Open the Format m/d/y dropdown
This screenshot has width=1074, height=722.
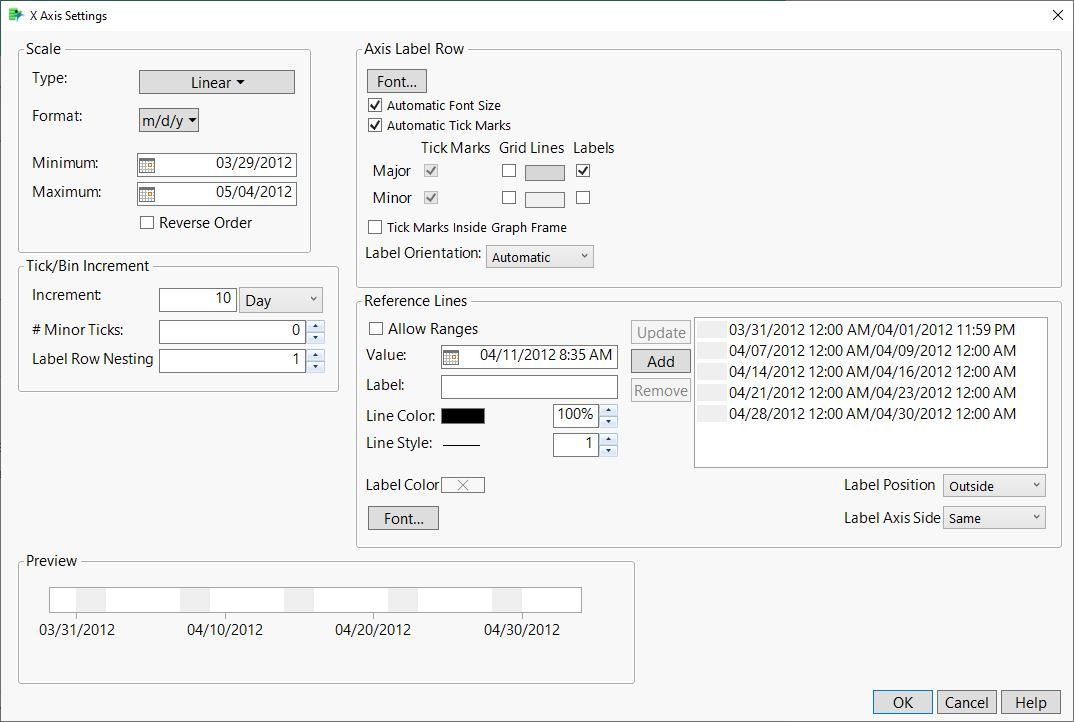[x=167, y=118]
